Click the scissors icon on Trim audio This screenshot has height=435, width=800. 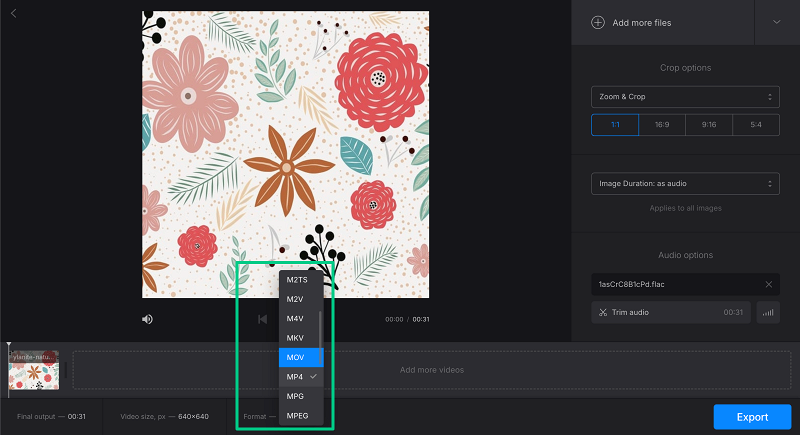pos(603,312)
